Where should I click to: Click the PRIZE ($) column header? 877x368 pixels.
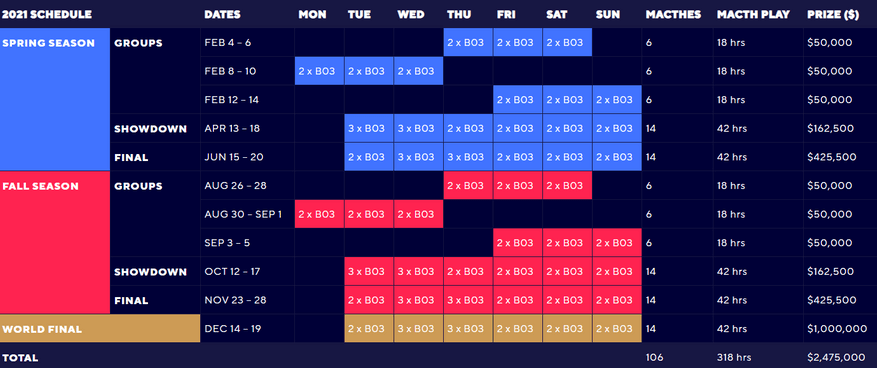[832, 15]
